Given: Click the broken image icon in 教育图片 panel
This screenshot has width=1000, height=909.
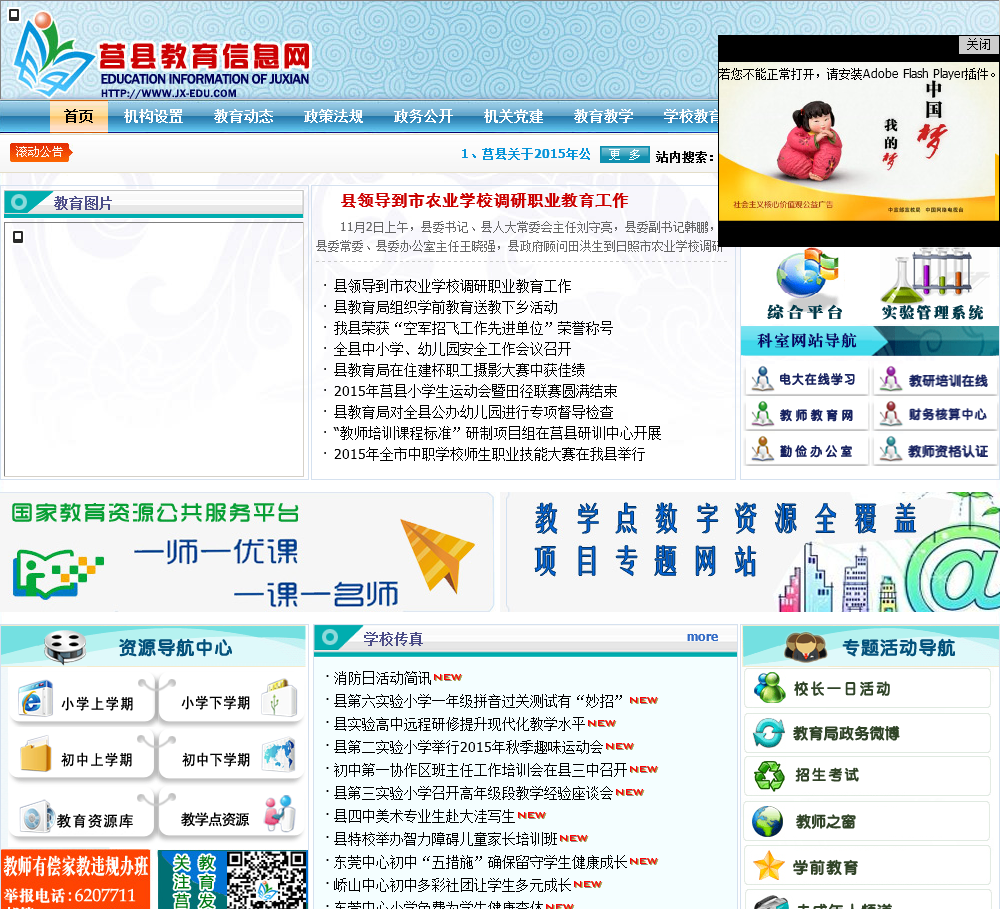Looking at the screenshot, I should pos(18,237).
